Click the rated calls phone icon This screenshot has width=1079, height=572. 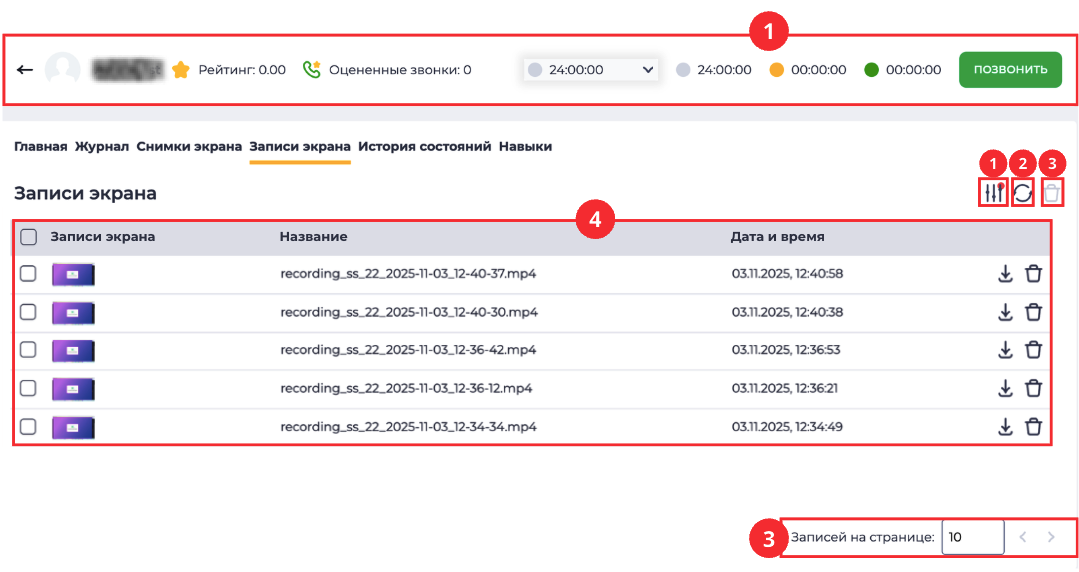[x=312, y=70]
